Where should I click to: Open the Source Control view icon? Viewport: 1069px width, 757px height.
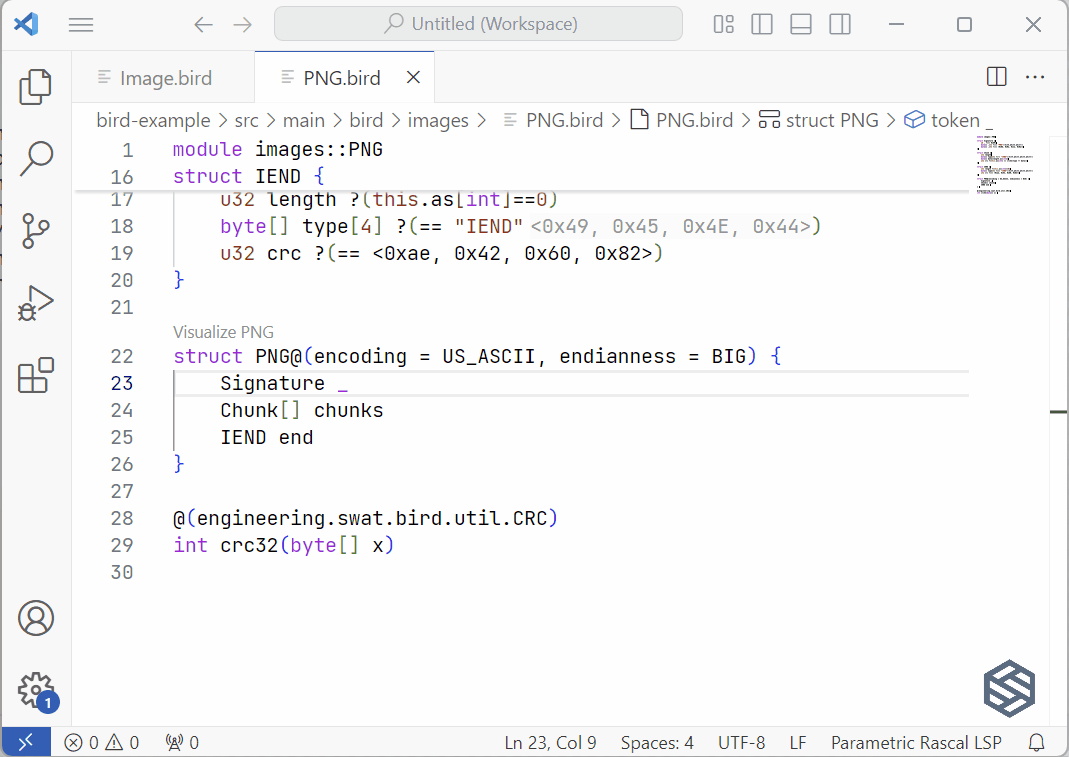(x=36, y=231)
